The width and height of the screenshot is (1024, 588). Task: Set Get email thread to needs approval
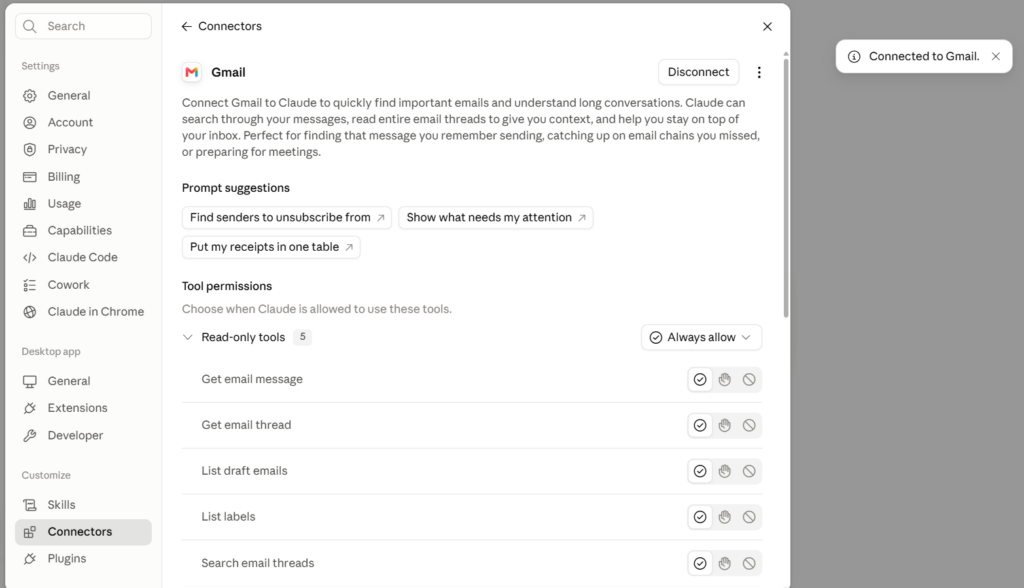tap(725, 425)
